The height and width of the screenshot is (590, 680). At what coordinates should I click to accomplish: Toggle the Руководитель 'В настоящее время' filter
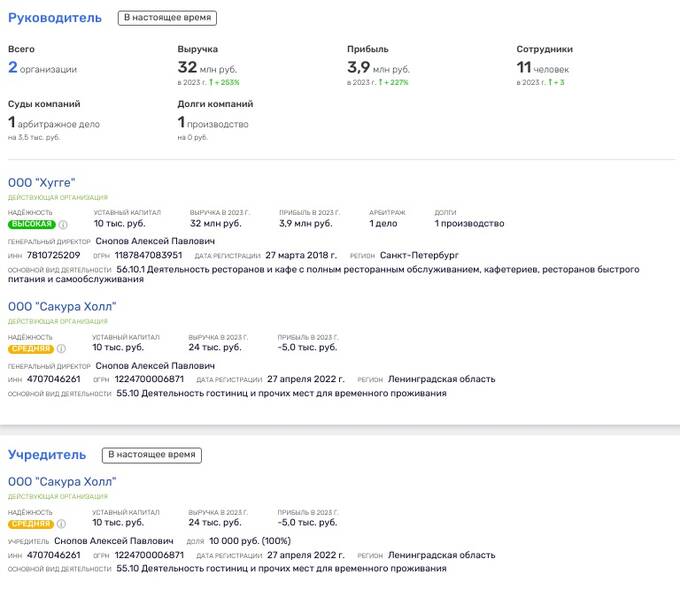pyautogui.click(x=167, y=18)
